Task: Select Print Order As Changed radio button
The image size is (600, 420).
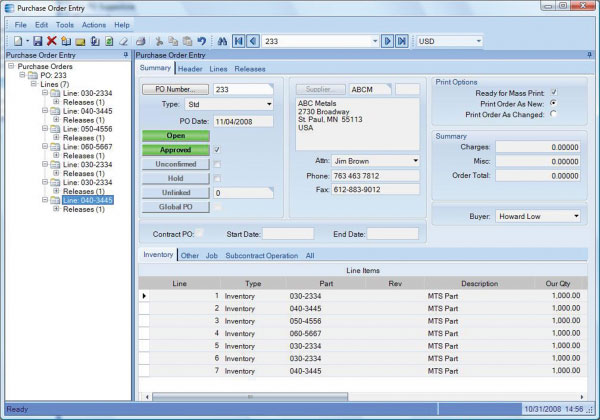Action: (x=553, y=114)
